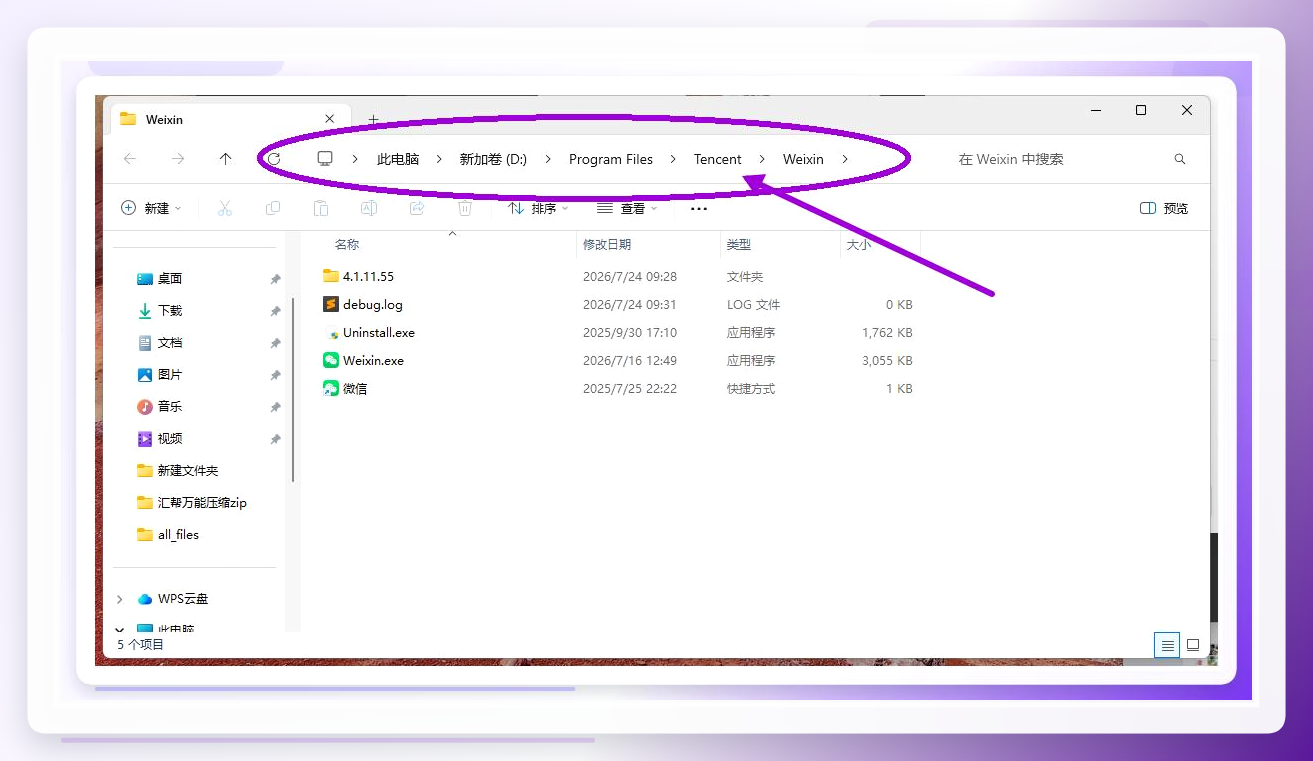Click the 3,055 KB size value
Image resolution: width=1313 pixels, height=761 pixels.
click(887, 360)
